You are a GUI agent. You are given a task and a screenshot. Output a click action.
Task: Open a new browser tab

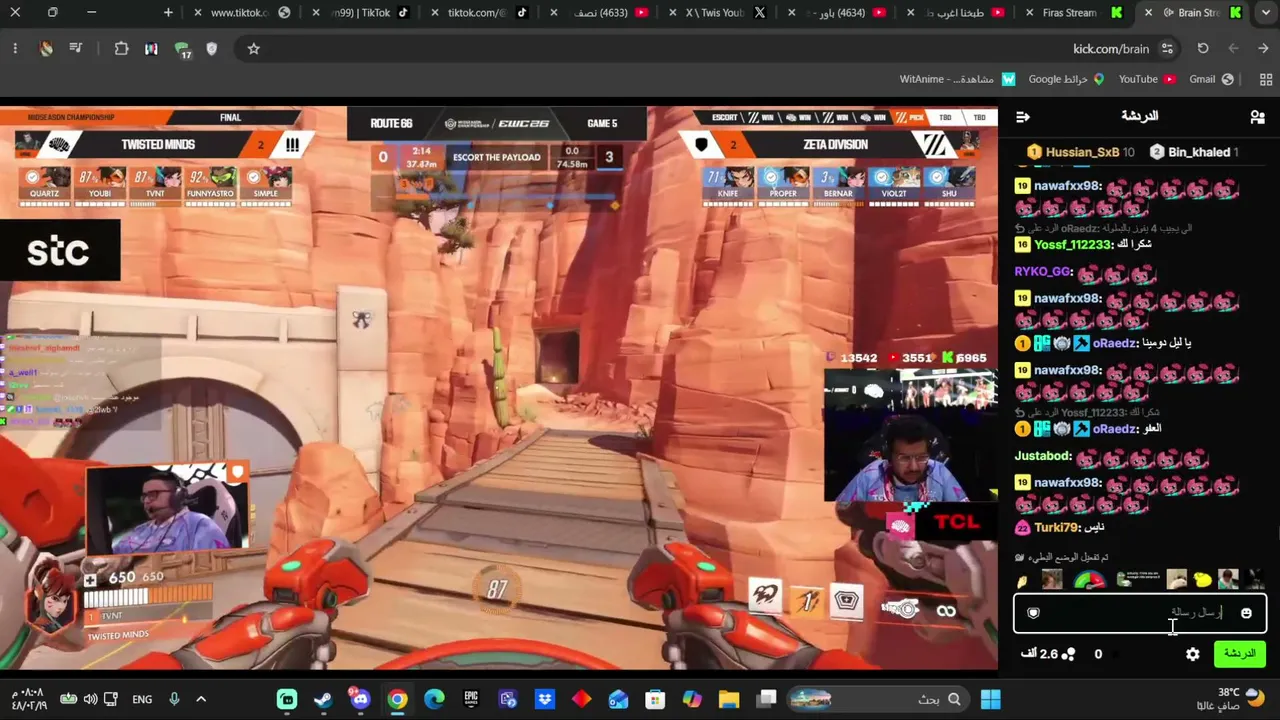pyautogui.click(x=168, y=13)
